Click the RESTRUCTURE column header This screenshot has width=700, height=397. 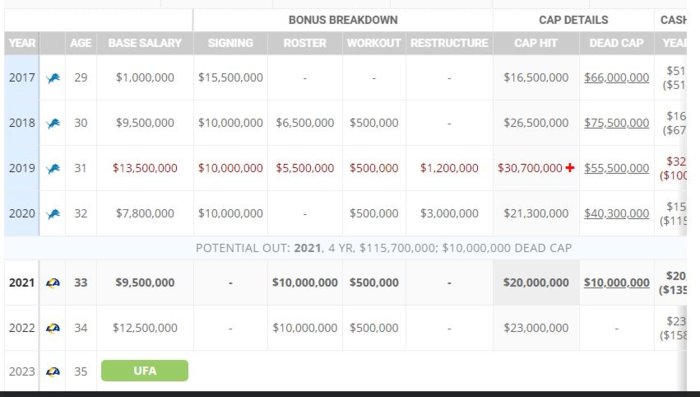[x=449, y=43]
